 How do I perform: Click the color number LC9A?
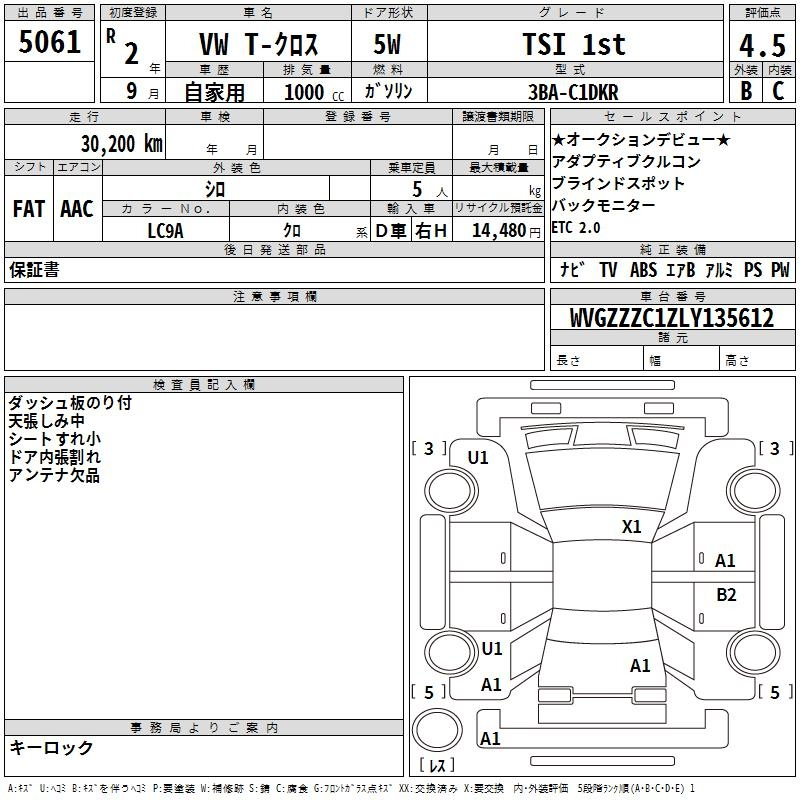(x=165, y=230)
